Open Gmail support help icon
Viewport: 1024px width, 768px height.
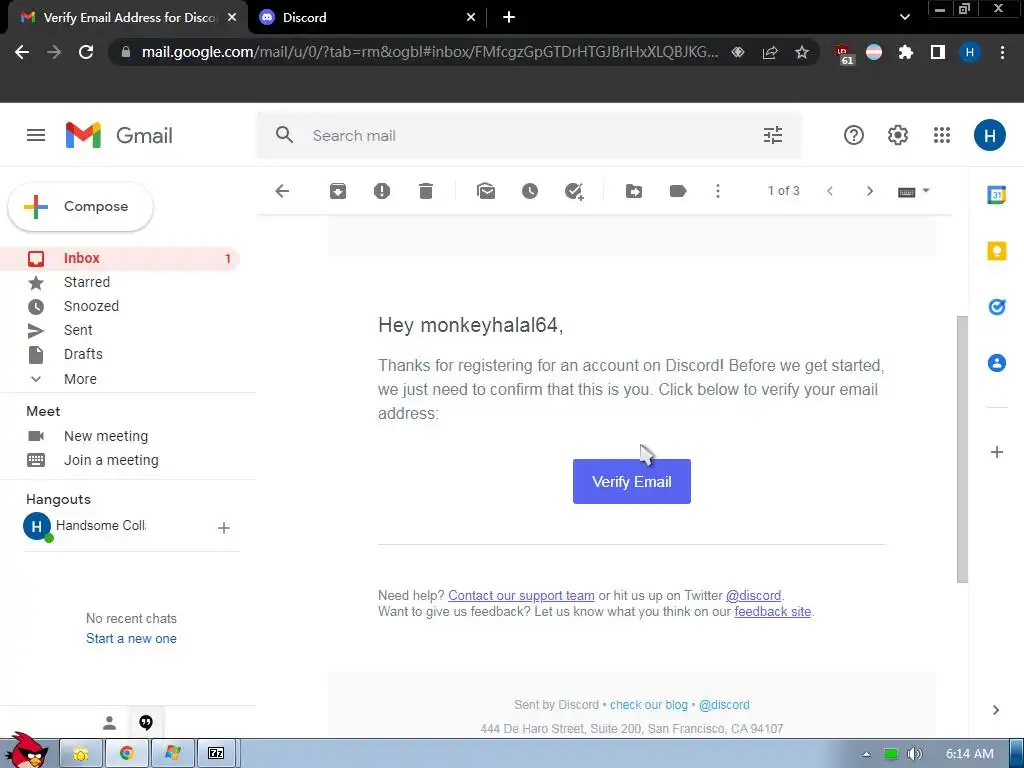(854, 135)
